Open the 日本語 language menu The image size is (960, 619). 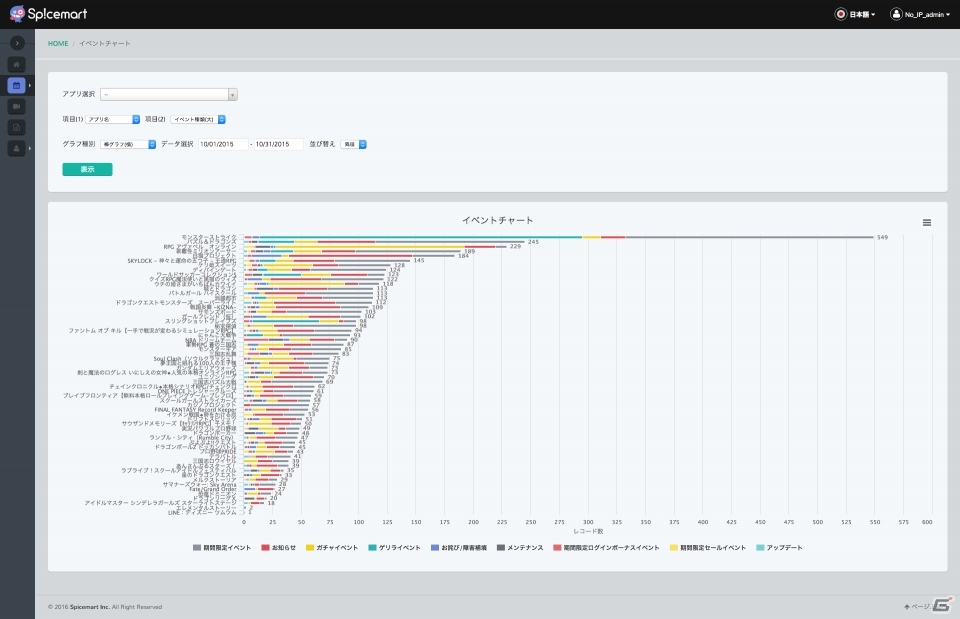pyautogui.click(x=855, y=14)
